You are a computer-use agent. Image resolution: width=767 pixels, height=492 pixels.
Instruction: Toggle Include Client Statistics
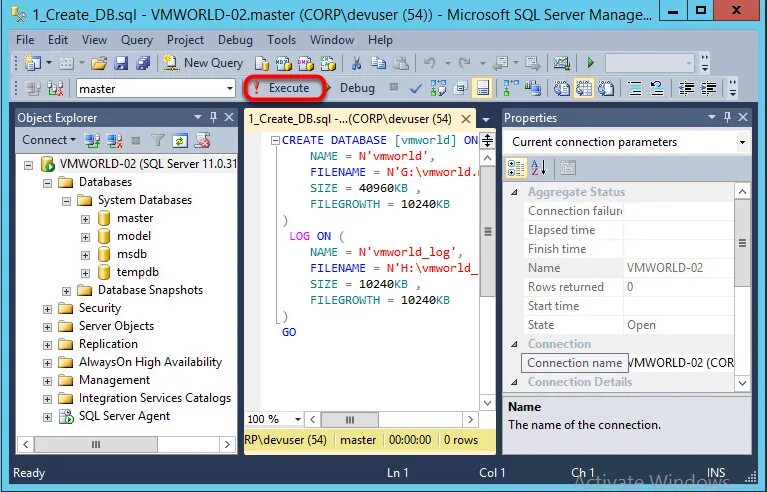coord(533,89)
